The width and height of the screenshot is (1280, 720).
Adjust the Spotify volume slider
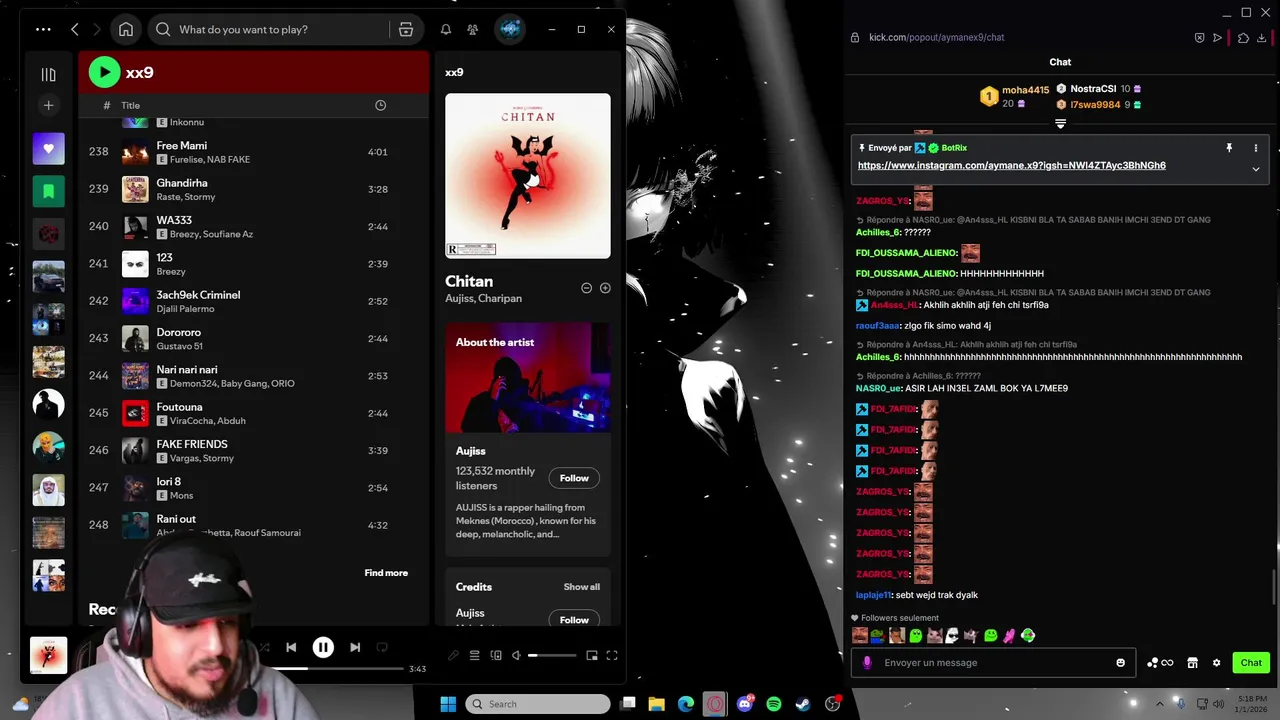pyautogui.click(x=552, y=656)
